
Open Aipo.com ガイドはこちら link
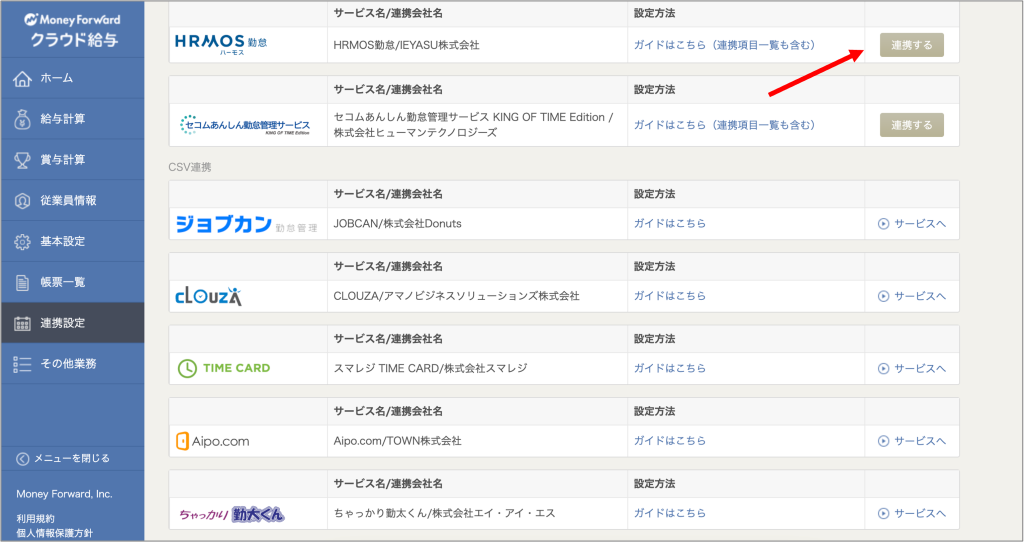click(x=670, y=441)
